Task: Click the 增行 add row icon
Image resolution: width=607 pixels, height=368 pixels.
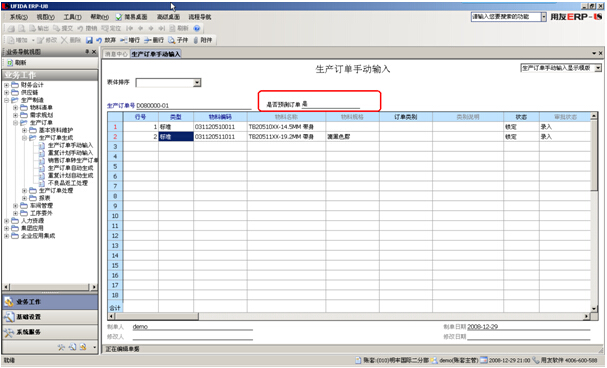Action: click(124, 40)
